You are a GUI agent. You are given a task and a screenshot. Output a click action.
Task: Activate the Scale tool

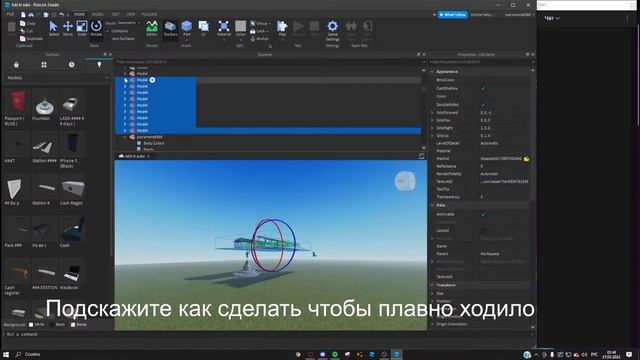[x=82, y=29]
